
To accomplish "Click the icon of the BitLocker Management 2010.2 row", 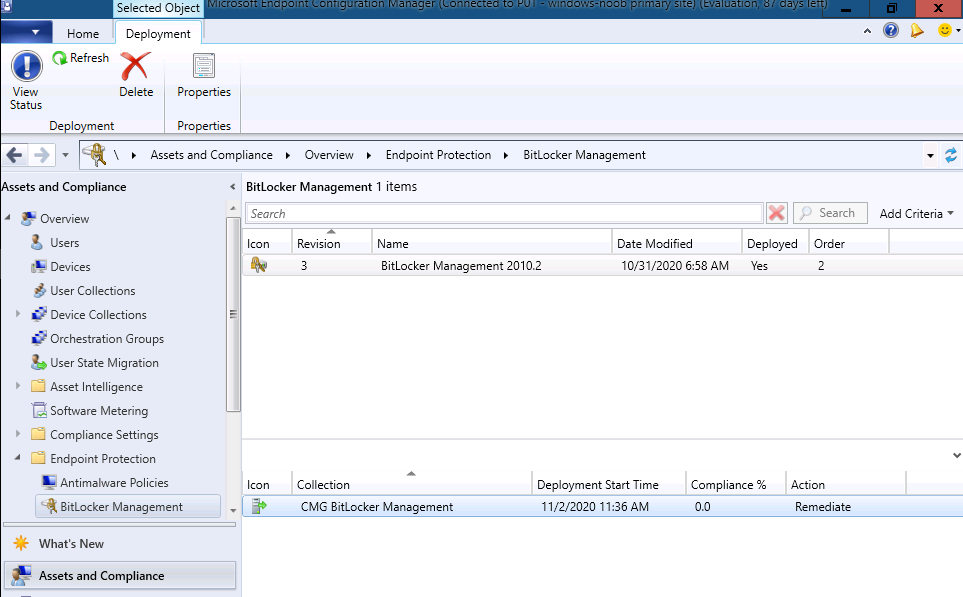I will 259,265.
